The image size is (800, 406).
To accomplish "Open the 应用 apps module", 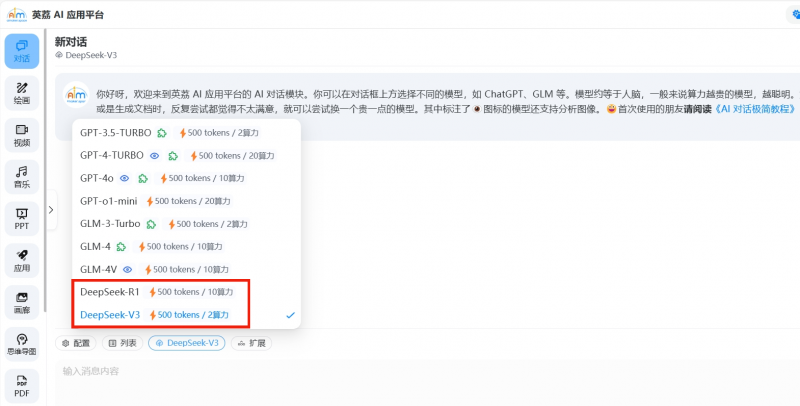I will [x=22, y=261].
